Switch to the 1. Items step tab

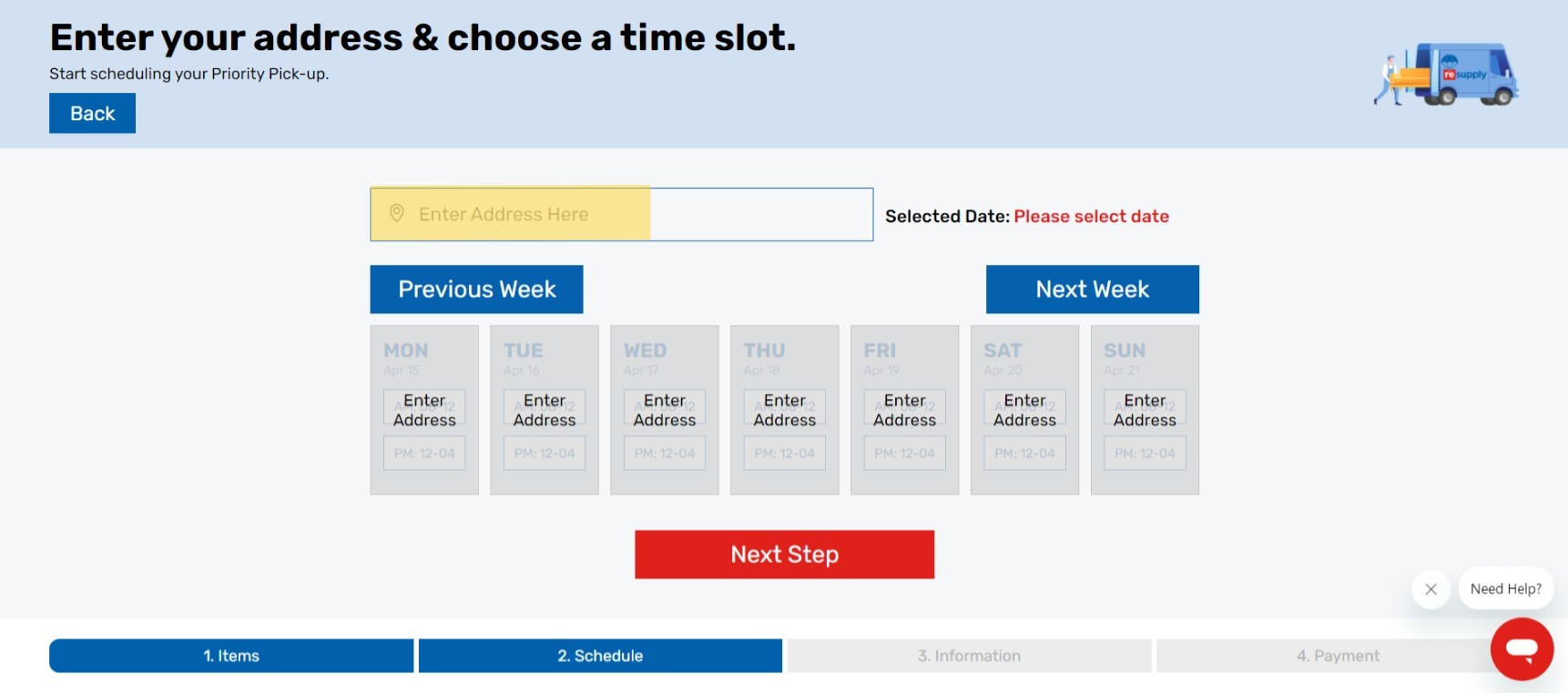click(x=231, y=656)
